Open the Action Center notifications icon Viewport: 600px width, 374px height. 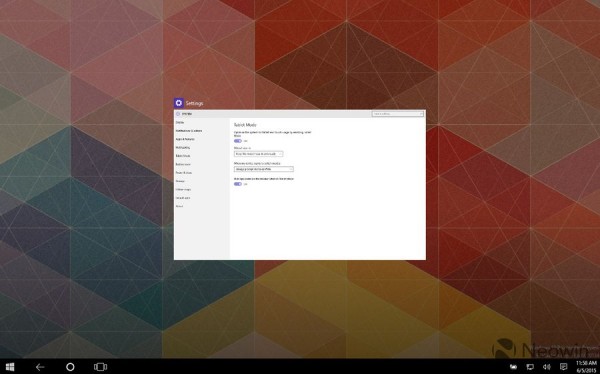click(x=563, y=367)
